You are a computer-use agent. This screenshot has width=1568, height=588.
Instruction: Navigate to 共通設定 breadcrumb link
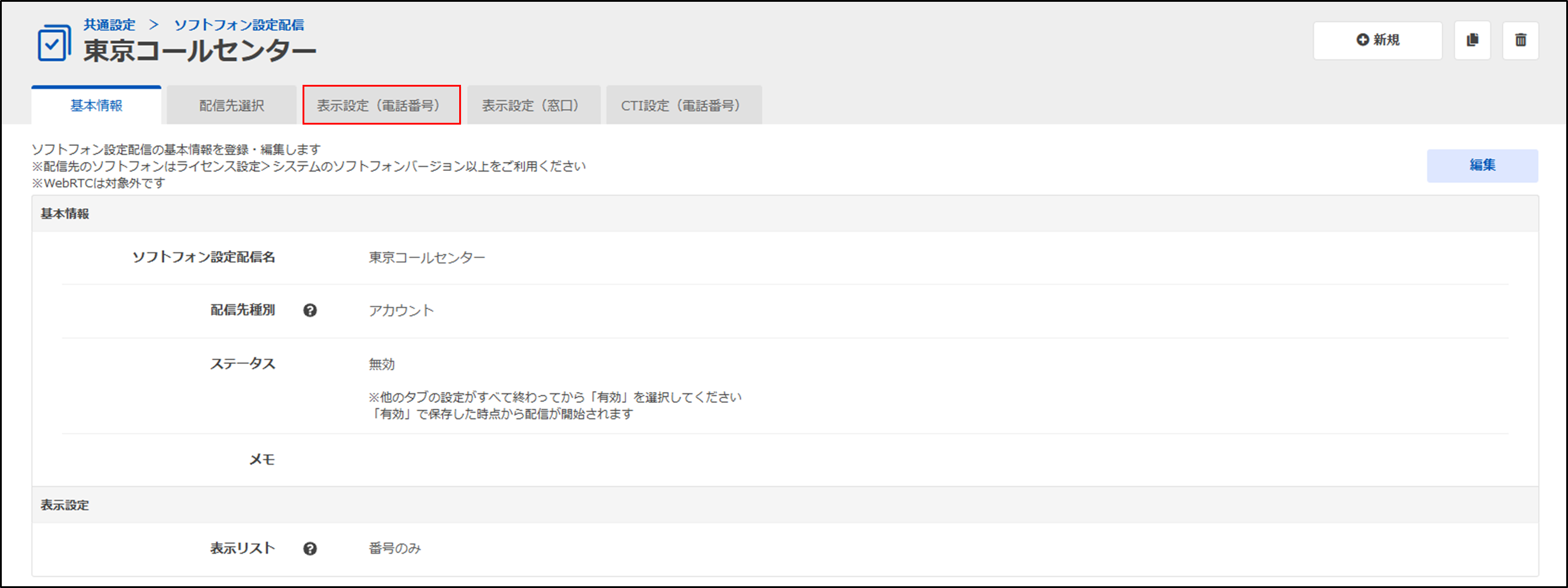click(x=110, y=25)
